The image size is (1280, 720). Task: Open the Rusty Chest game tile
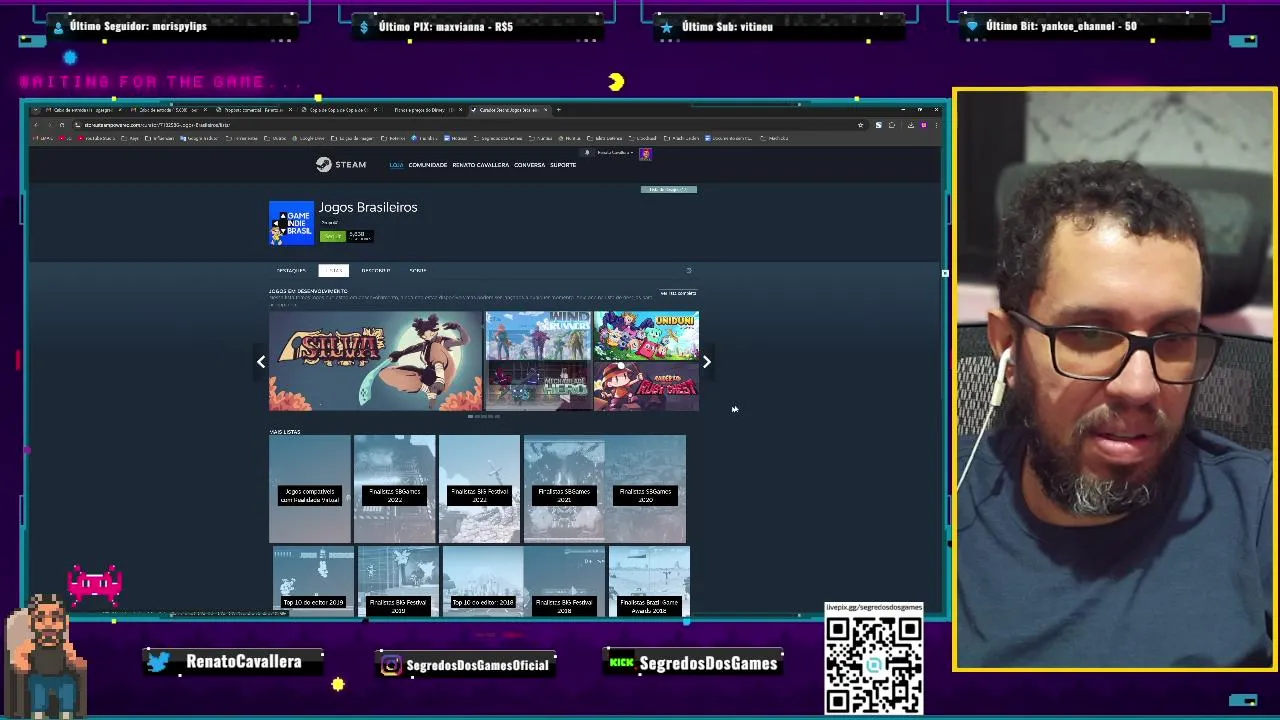click(646, 386)
